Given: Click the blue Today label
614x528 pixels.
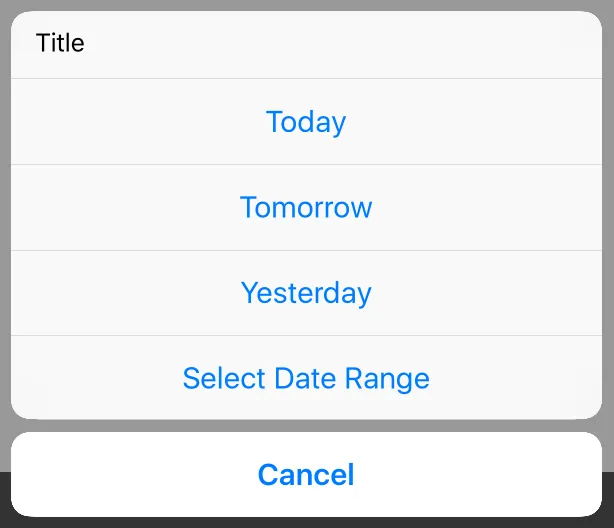Looking at the screenshot, I should [x=306, y=122].
